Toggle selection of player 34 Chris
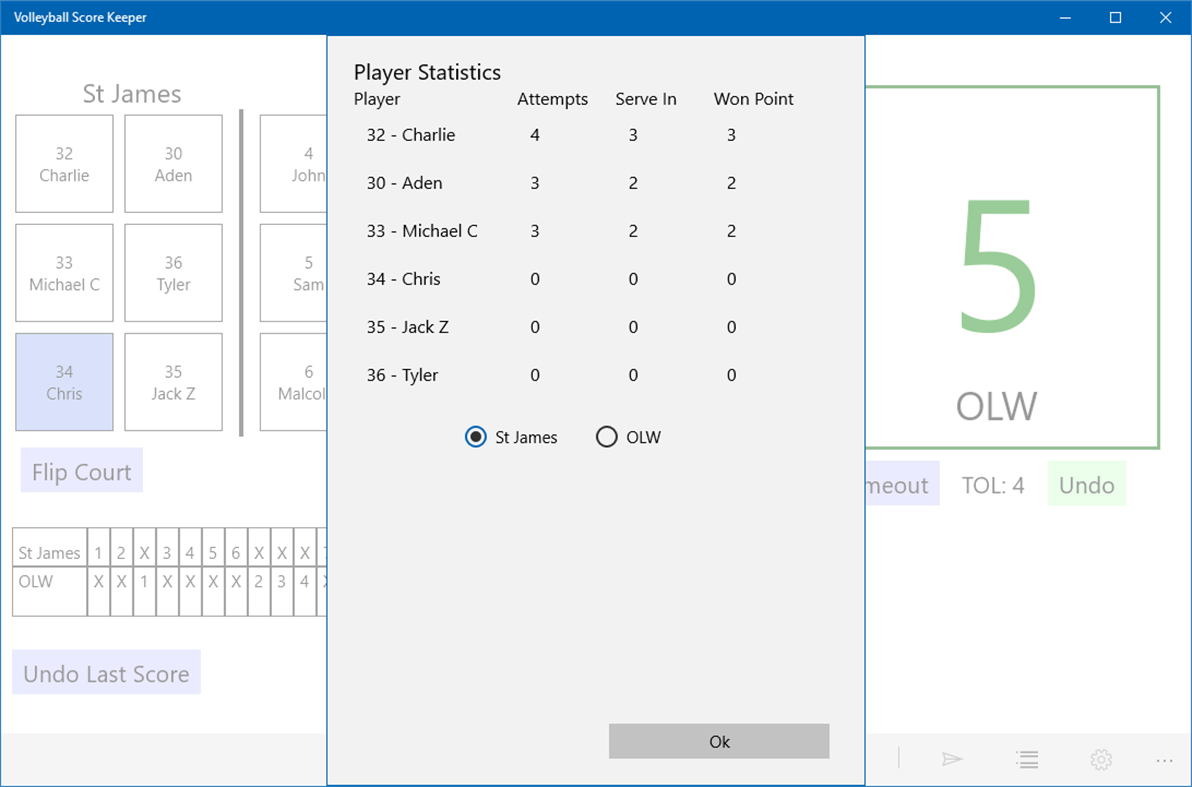 (64, 381)
